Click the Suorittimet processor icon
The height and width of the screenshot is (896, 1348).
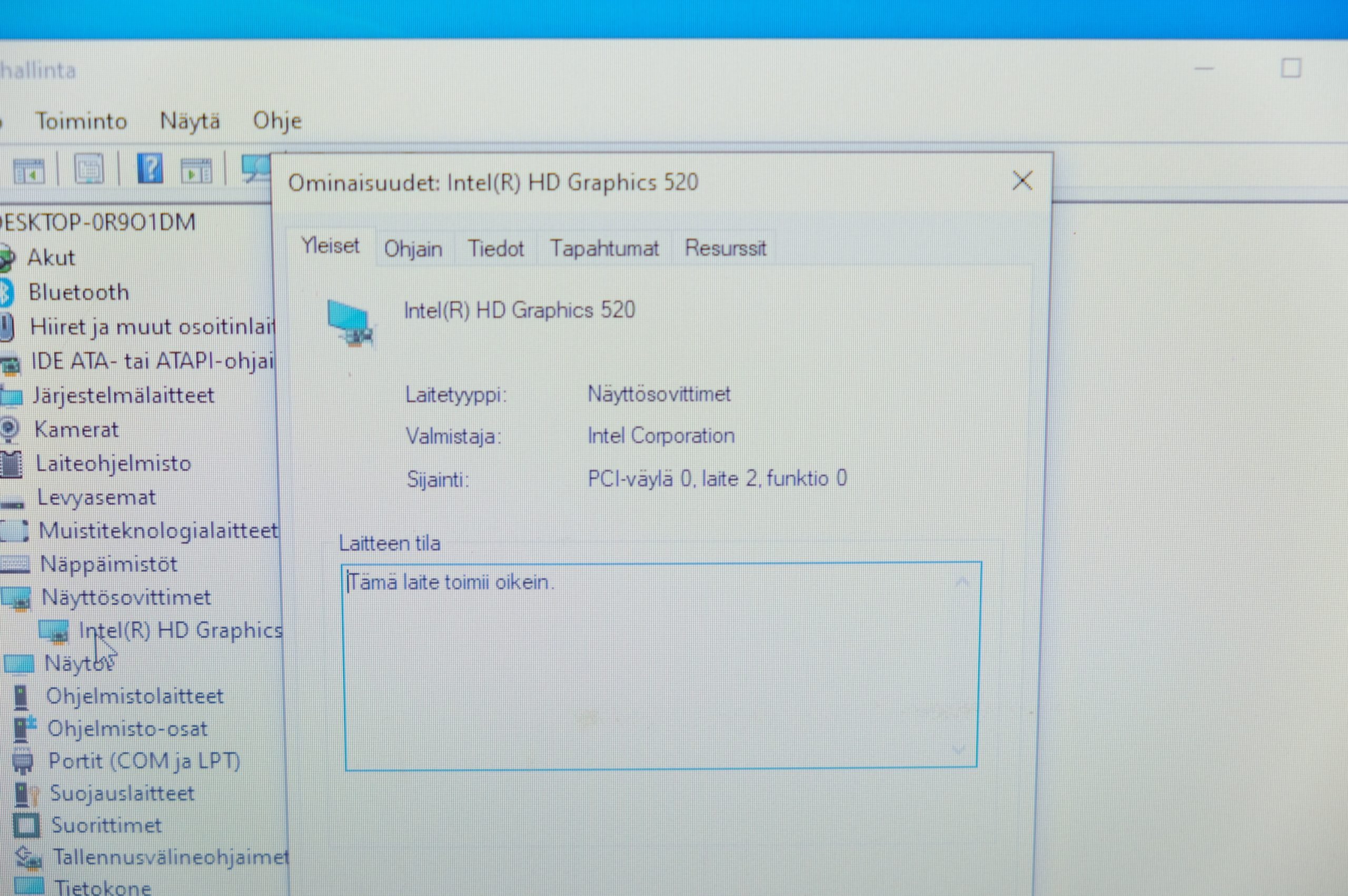pos(26,825)
